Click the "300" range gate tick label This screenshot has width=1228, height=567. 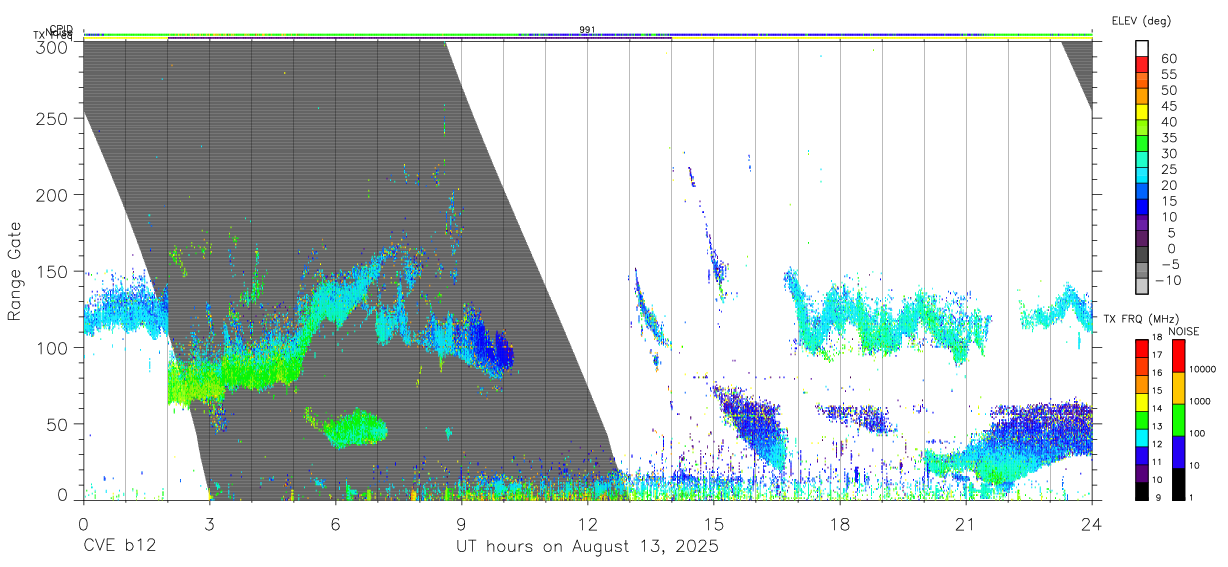[x=52, y=46]
